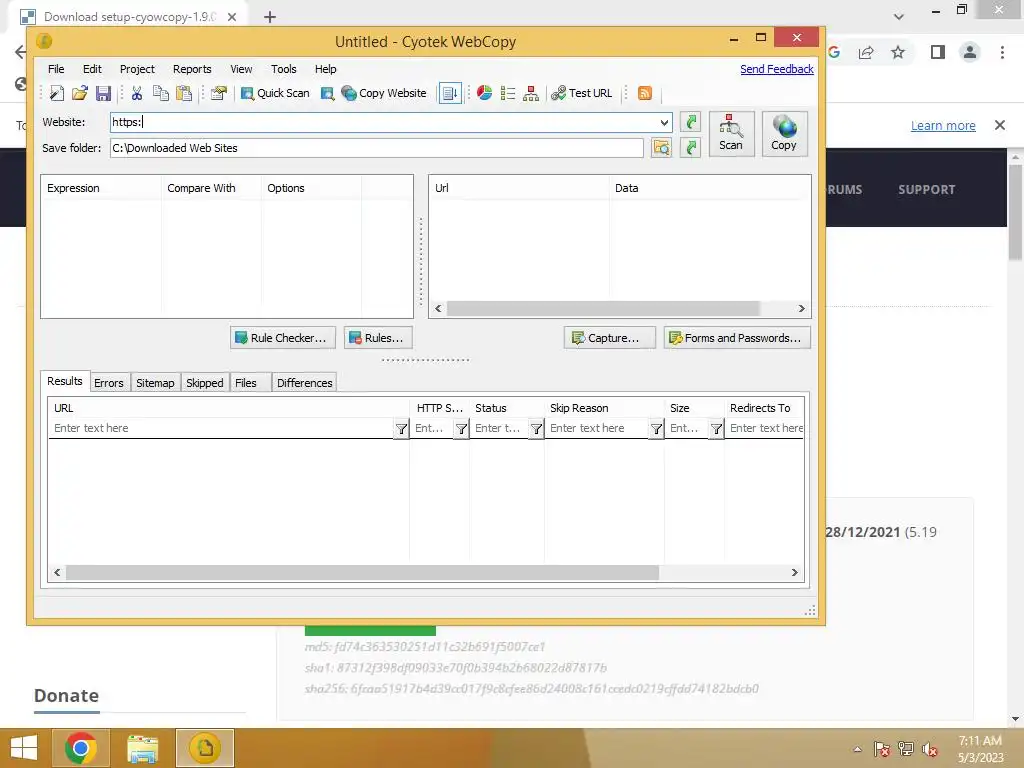Image resolution: width=1024 pixels, height=768 pixels.
Task: Click the sitemap diagram toolbar icon
Action: click(531, 93)
